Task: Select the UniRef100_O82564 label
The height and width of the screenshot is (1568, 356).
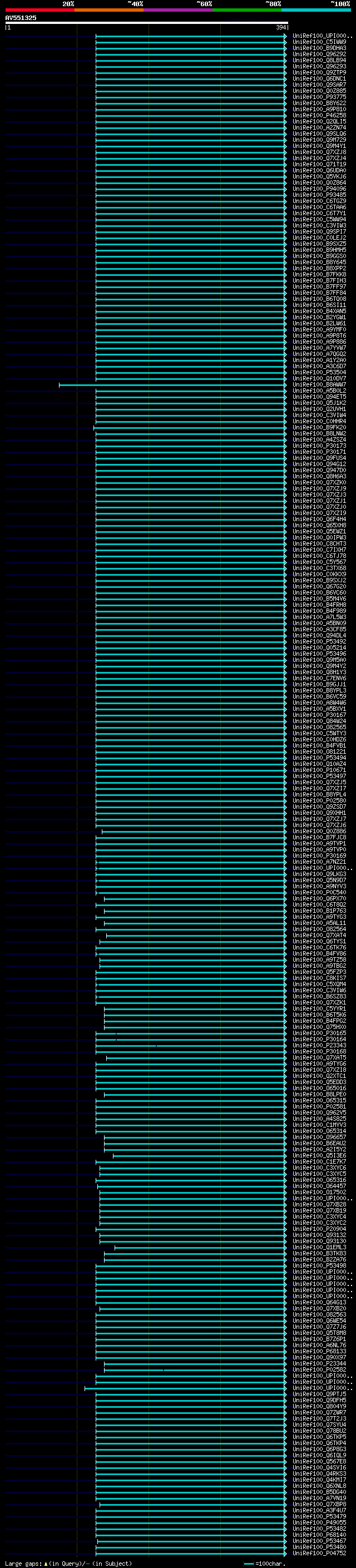Action: 319,929
